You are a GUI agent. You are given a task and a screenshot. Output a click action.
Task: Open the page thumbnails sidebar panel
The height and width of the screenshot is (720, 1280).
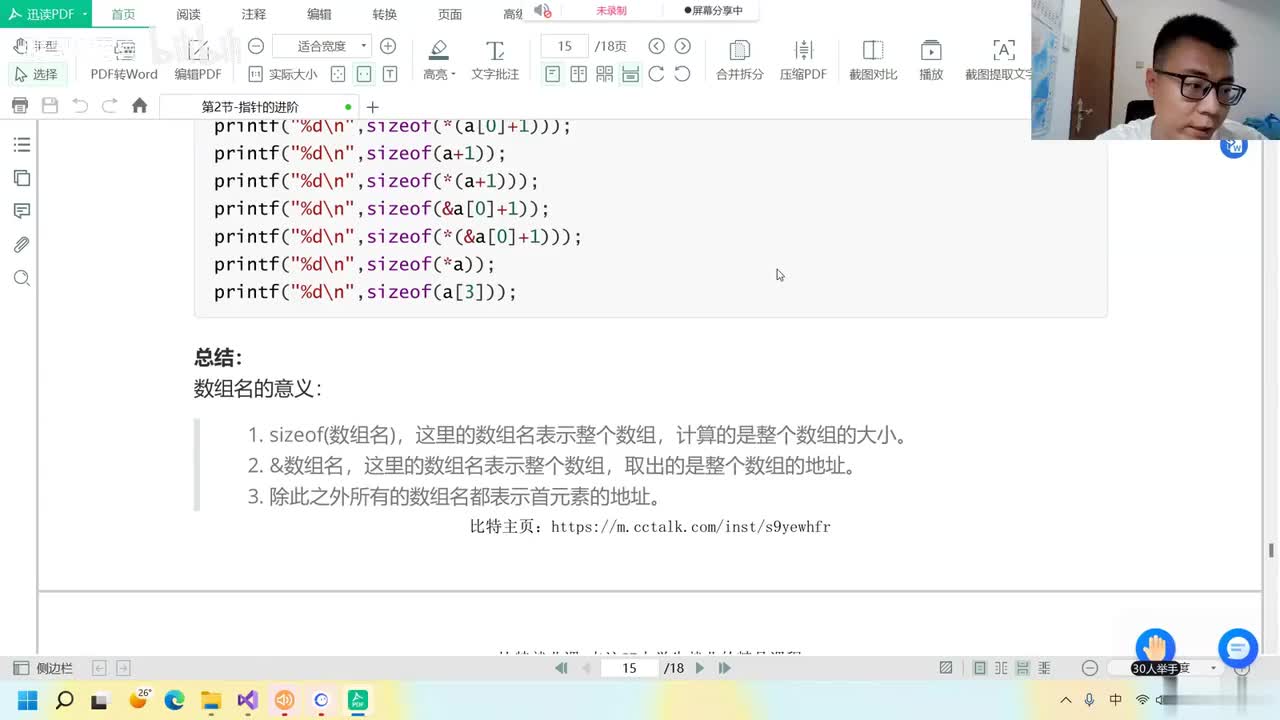click(22, 178)
